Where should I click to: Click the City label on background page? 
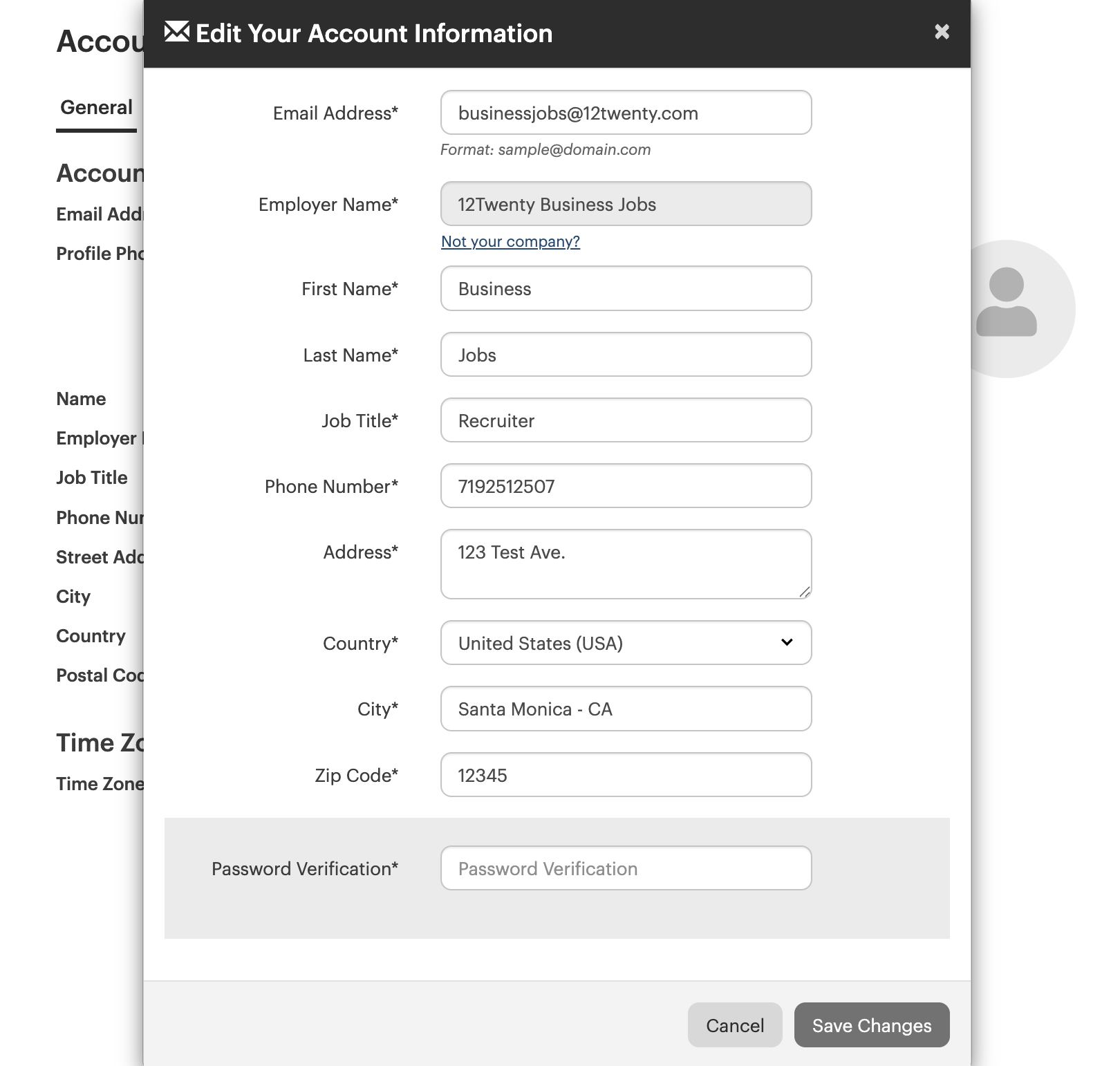(73, 597)
